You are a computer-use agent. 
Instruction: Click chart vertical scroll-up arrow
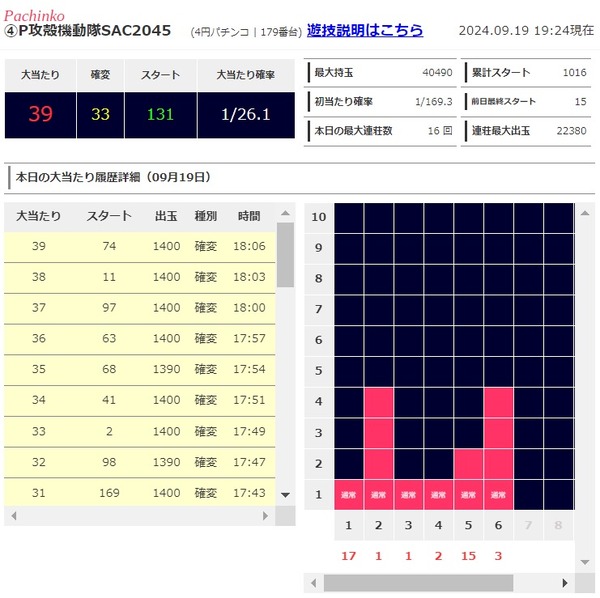click(x=585, y=213)
